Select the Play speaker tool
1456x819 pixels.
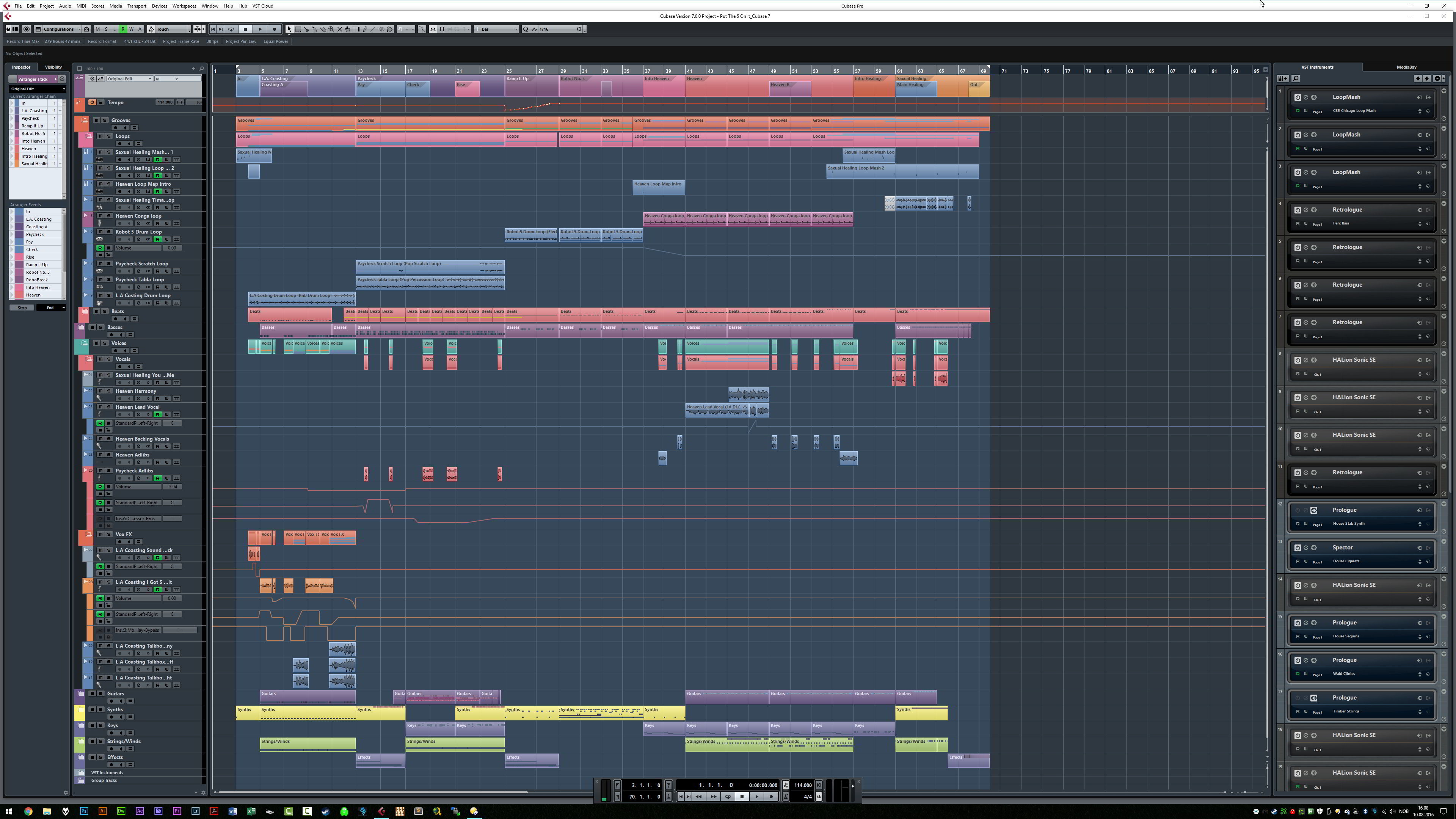coord(381,30)
